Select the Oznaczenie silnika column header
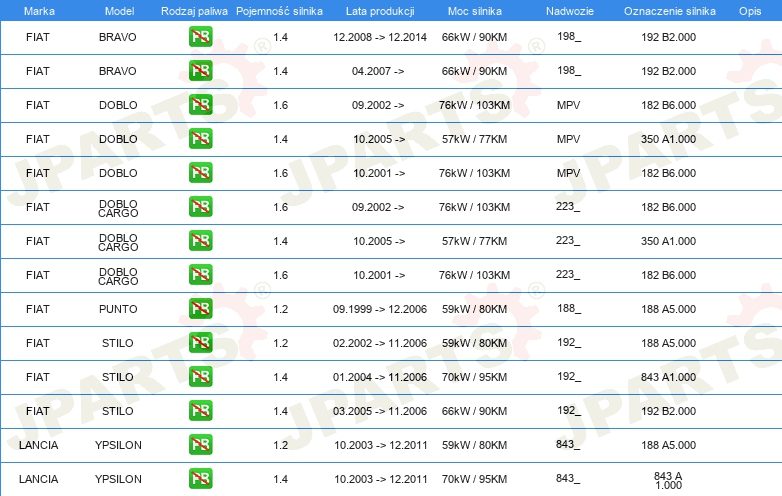782x496 pixels. click(x=670, y=11)
